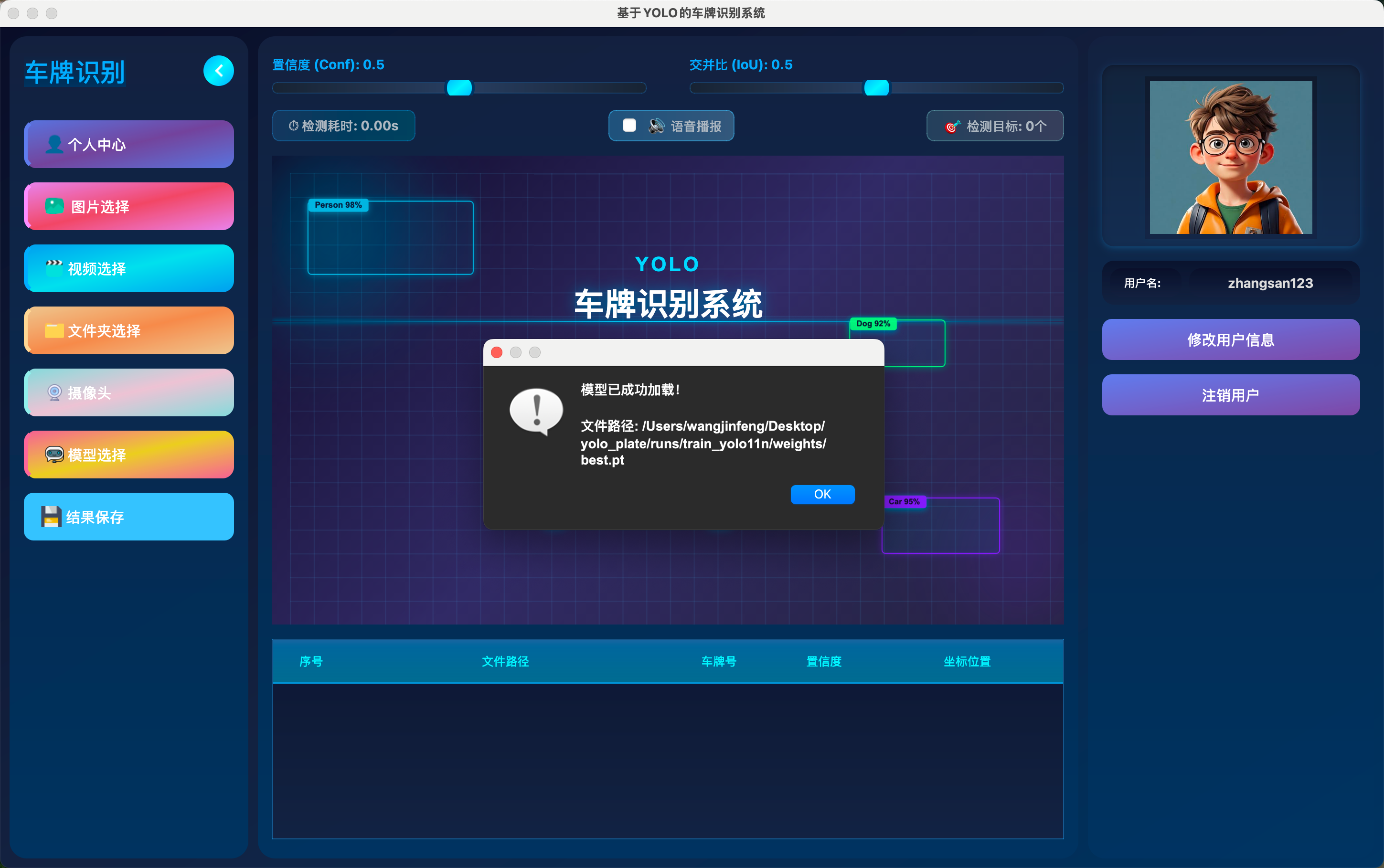The width and height of the screenshot is (1384, 868).
Task: Click the floppy disk icon on 结果保存
Action: point(51,517)
